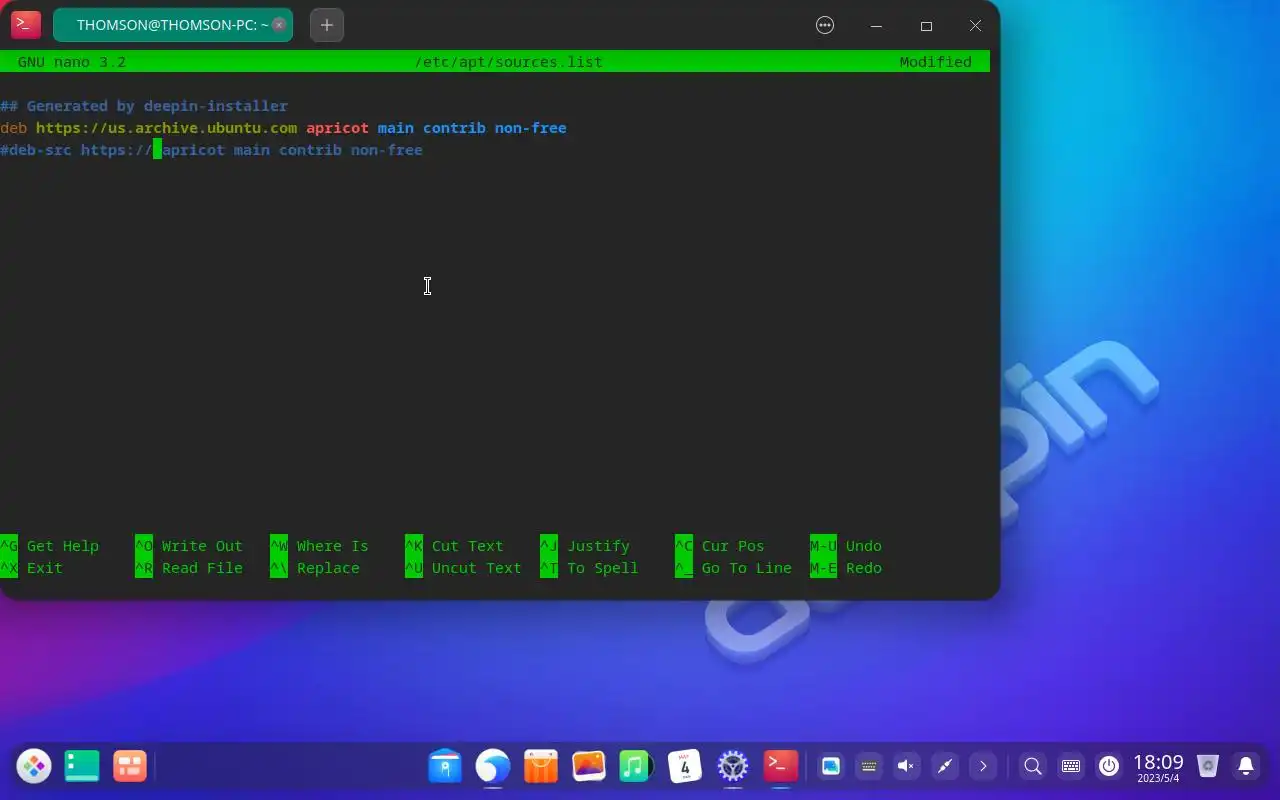This screenshot has height=800, width=1280.
Task: Click the red 'apricot' word in deb line
Action: point(337,128)
